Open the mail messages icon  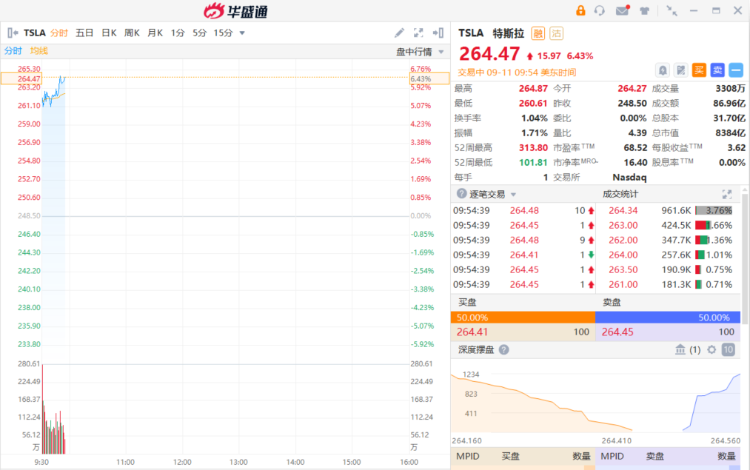(623, 10)
